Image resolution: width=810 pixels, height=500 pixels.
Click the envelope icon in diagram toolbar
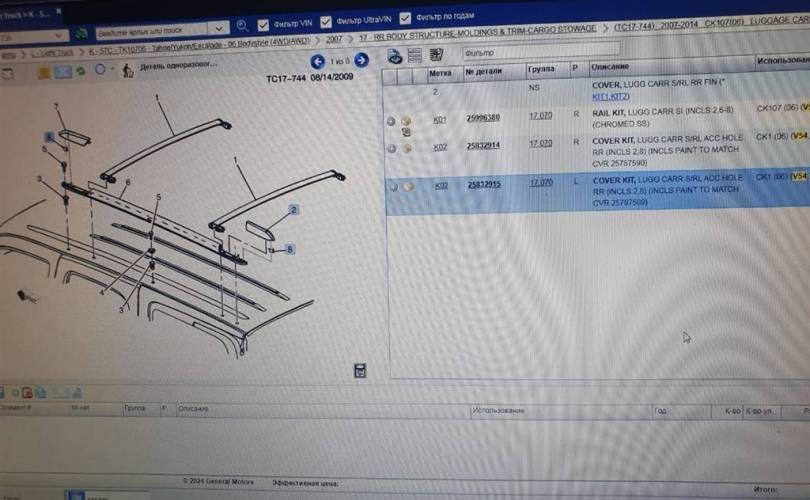pyautogui.click(x=62, y=71)
